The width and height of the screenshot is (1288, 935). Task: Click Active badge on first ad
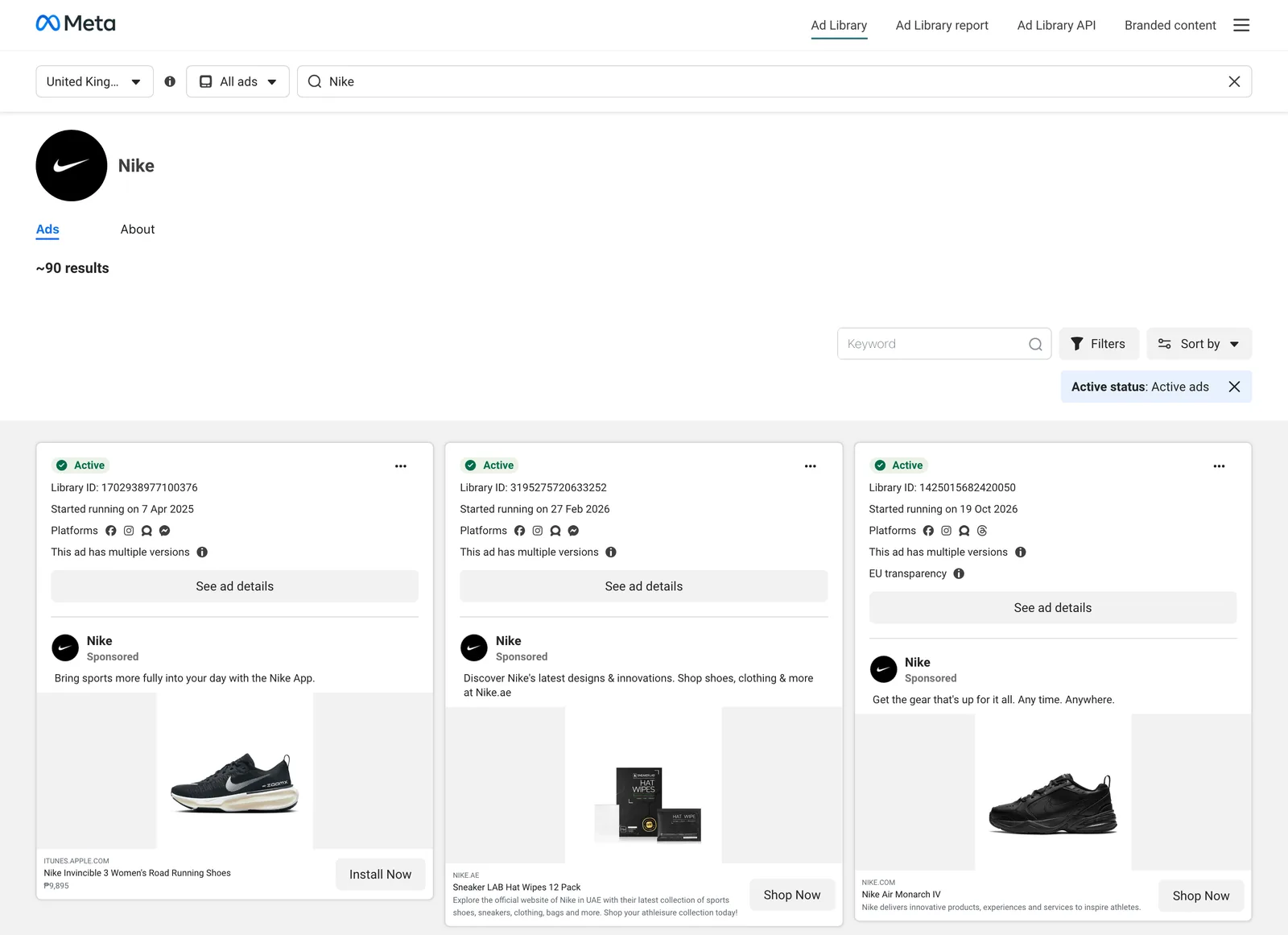click(x=80, y=465)
